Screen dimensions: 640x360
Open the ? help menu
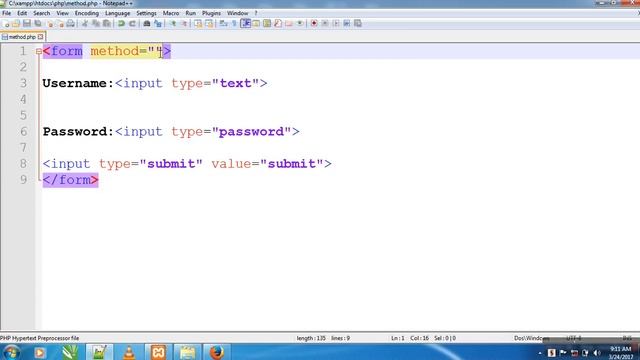(x=256, y=13)
